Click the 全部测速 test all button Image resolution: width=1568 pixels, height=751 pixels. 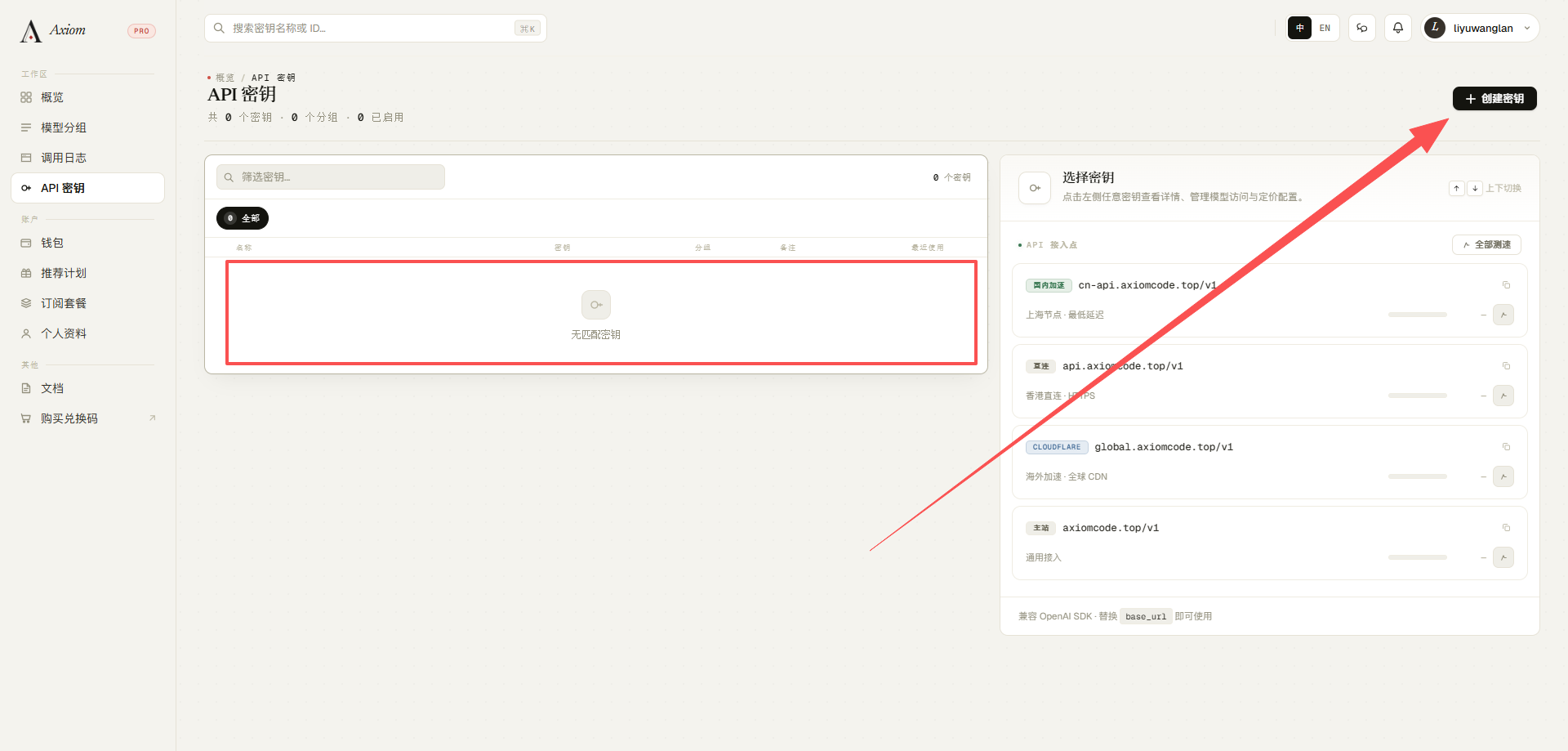(x=1486, y=245)
